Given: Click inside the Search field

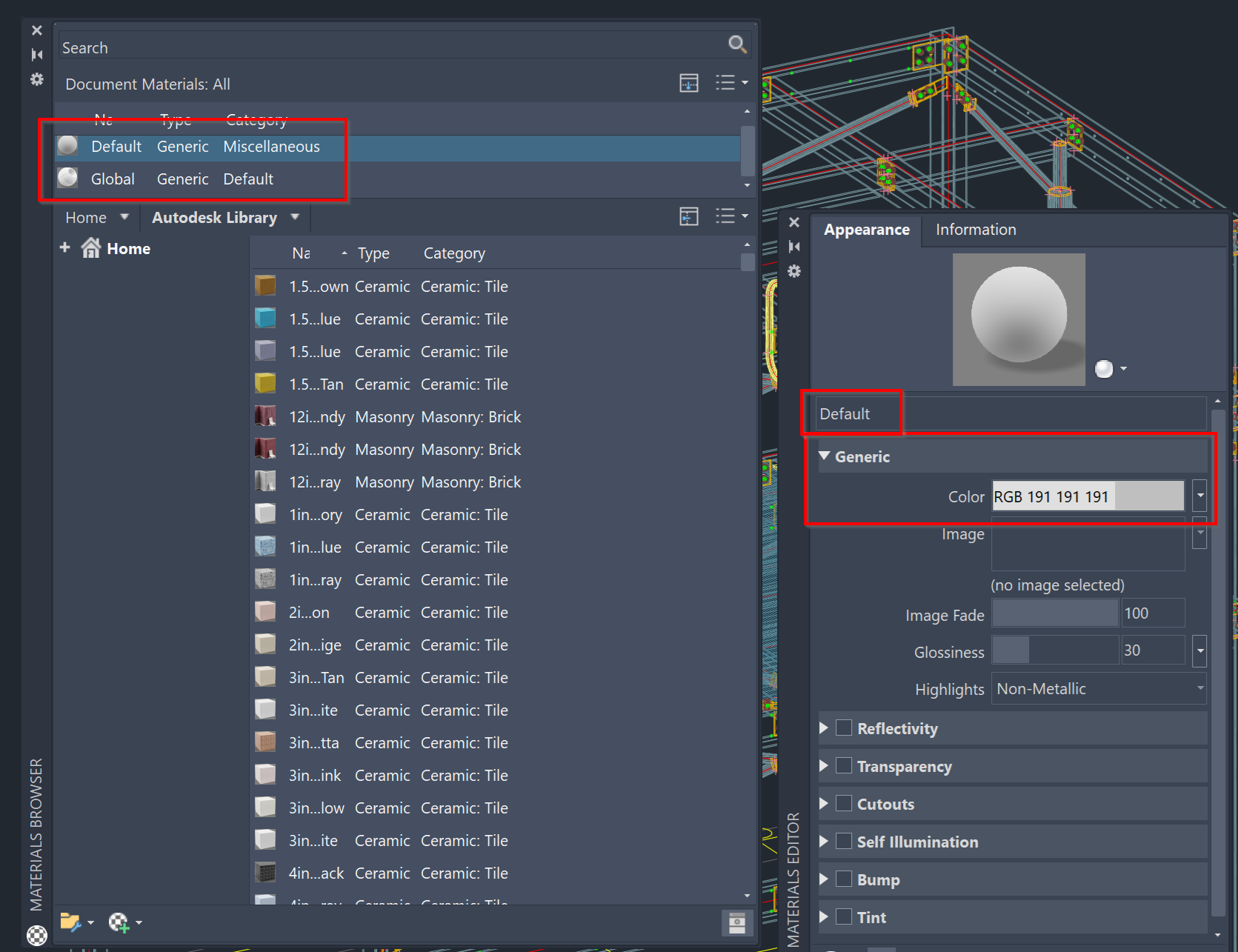Looking at the screenshot, I should tap(296, 46).
